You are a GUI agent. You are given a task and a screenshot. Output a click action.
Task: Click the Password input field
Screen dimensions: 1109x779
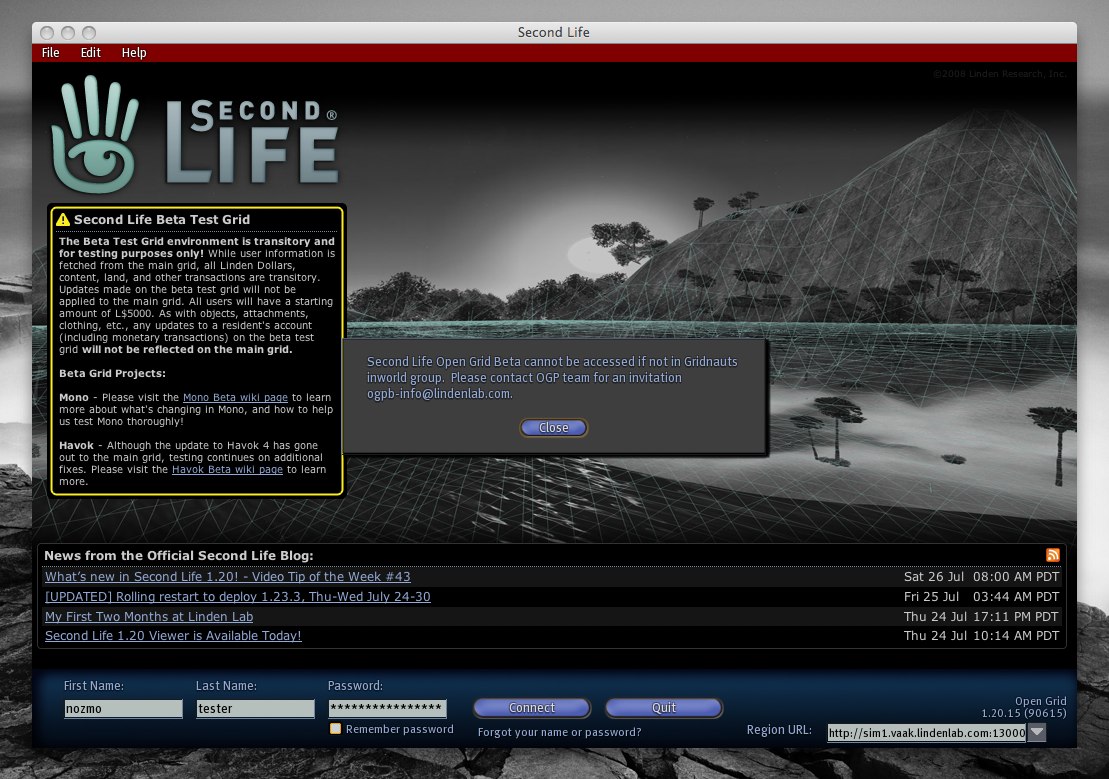tap(387, 708)
